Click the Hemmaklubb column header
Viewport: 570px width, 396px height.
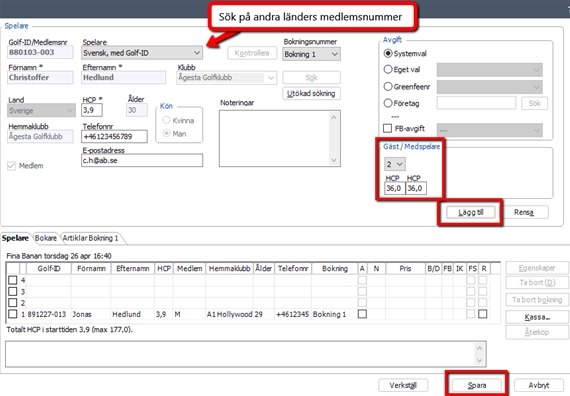click(x=229, y=269)
